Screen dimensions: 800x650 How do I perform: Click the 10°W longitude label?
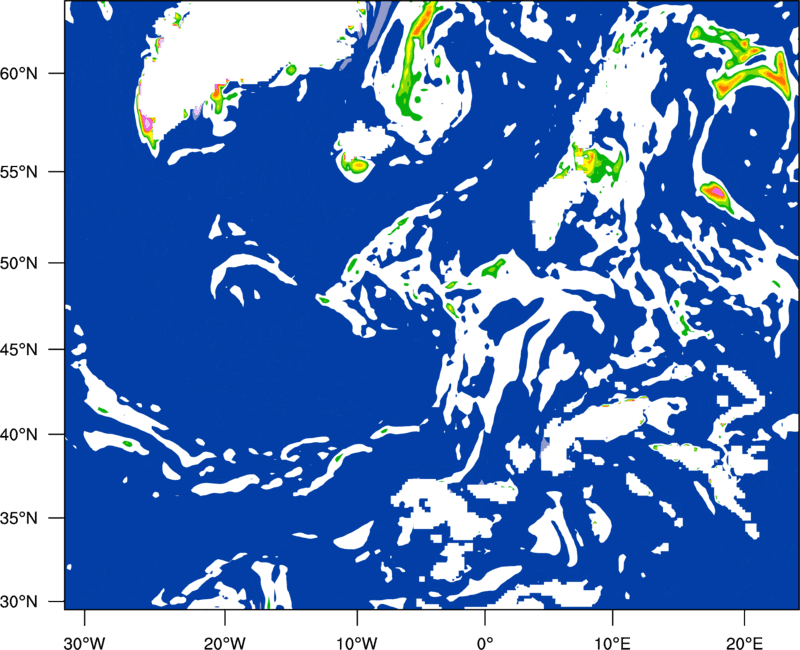tap(357, 643)
